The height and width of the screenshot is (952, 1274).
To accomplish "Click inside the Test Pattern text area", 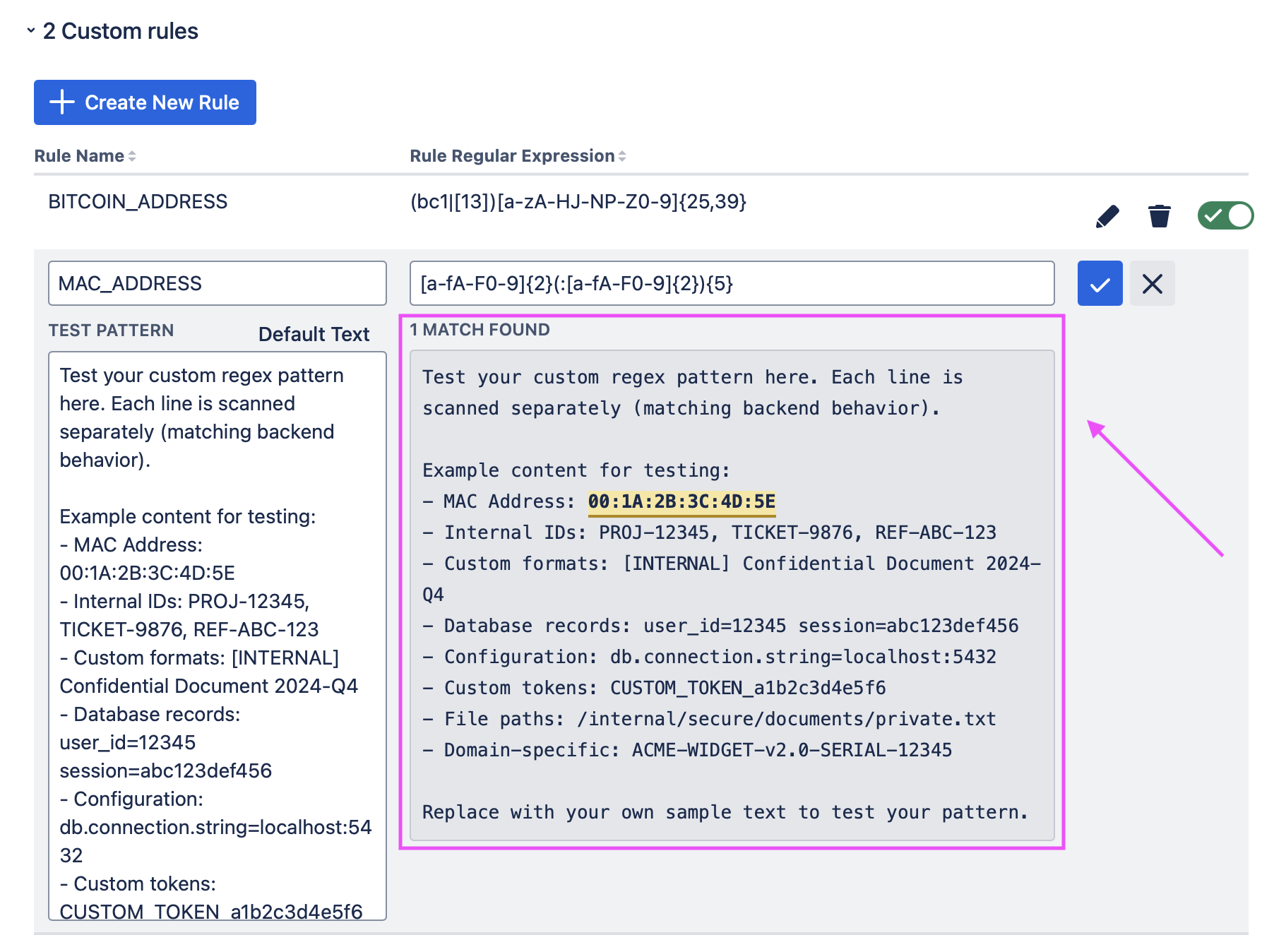I will point(217,636).
